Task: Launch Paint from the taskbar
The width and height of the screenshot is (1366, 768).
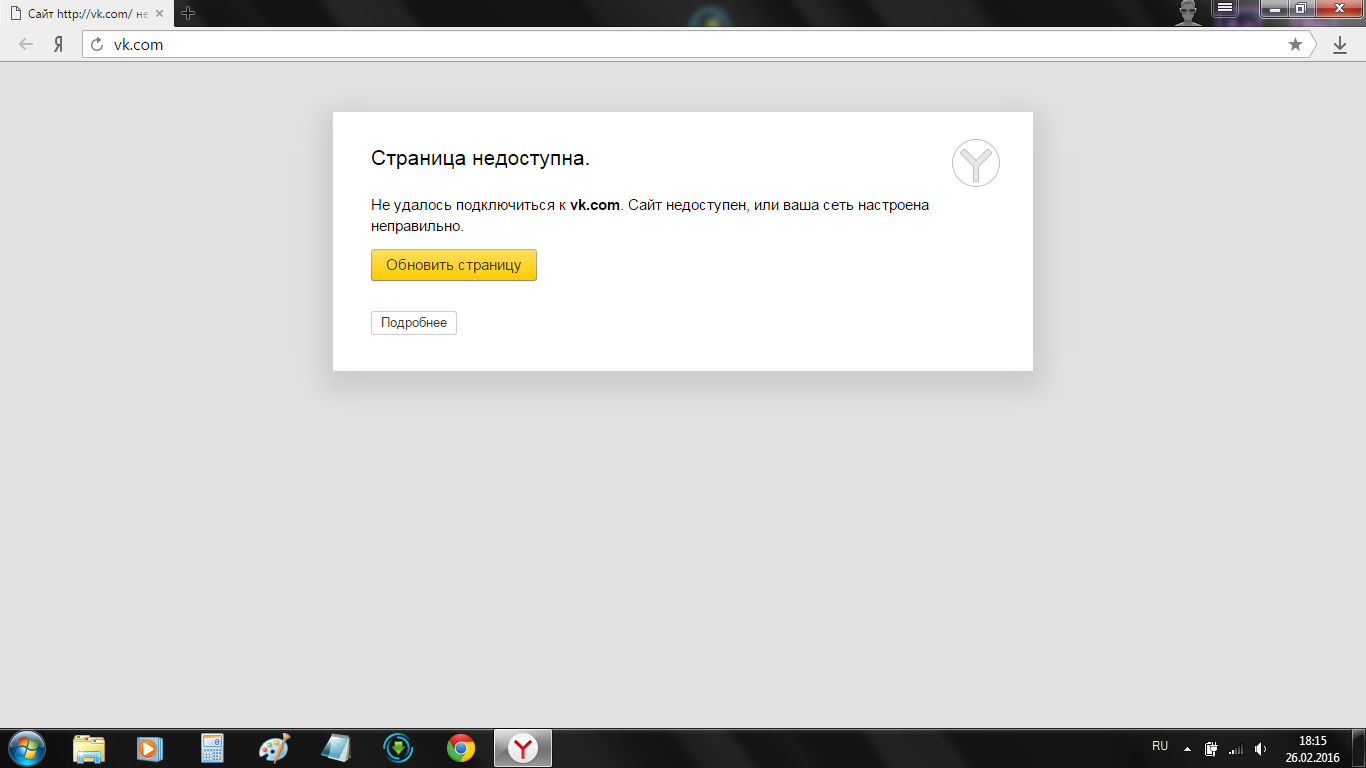Action: [x=273, y=748]
